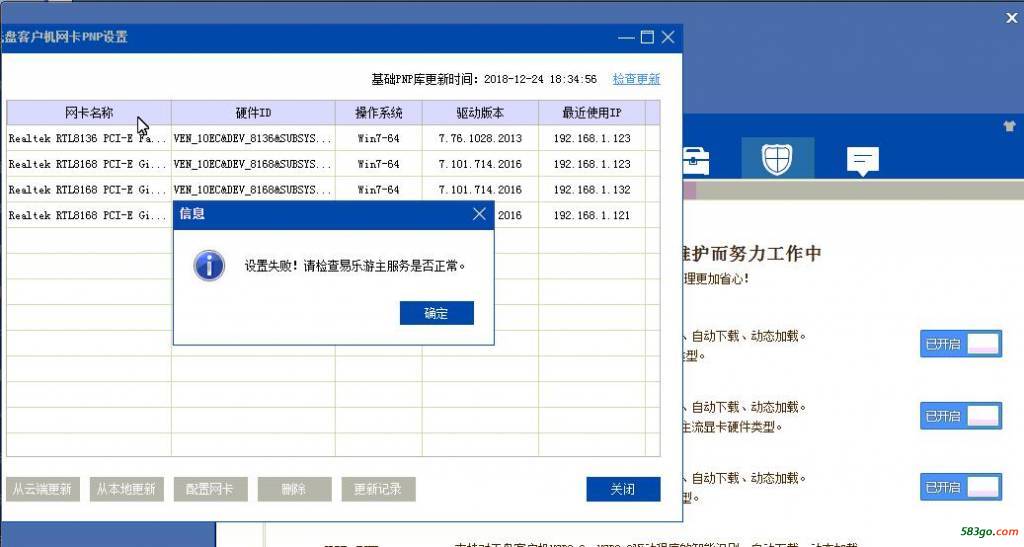Open the shield security tab icon in background window

pos(777,159)
